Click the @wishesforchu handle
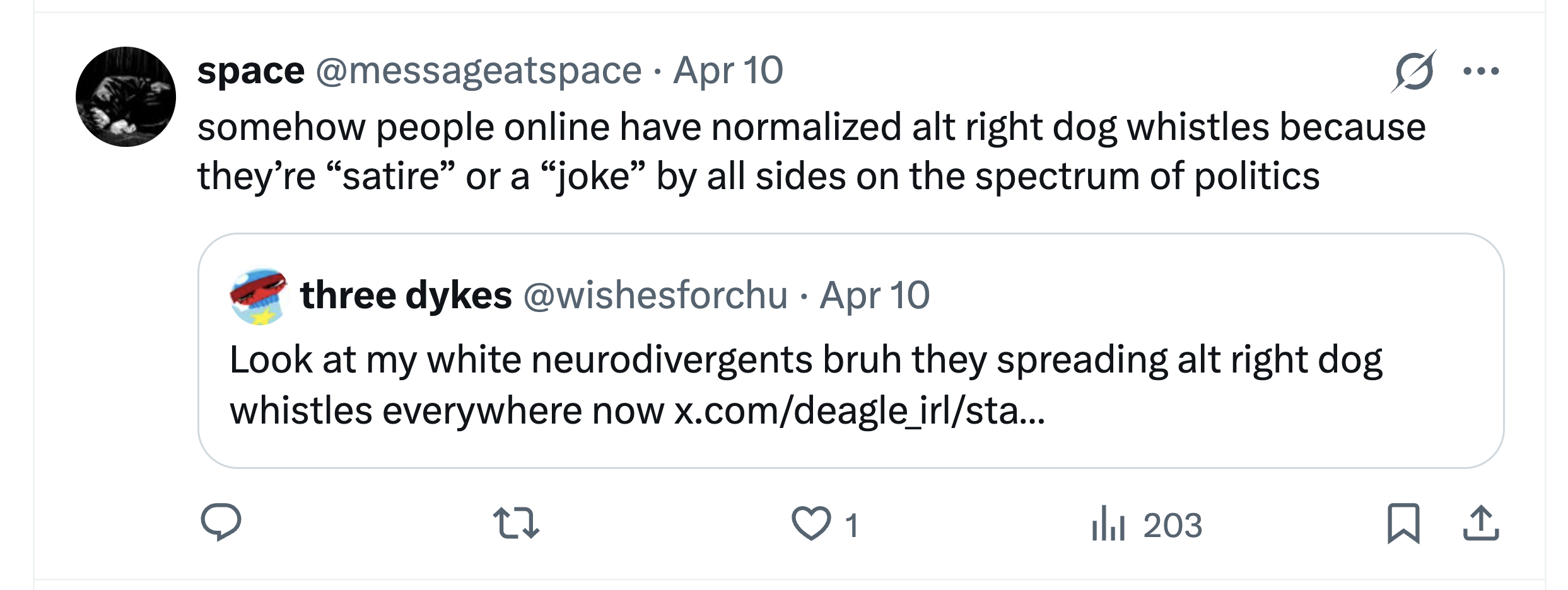Viewport: 1568px width, 590px height. click(x=655, y=295)
